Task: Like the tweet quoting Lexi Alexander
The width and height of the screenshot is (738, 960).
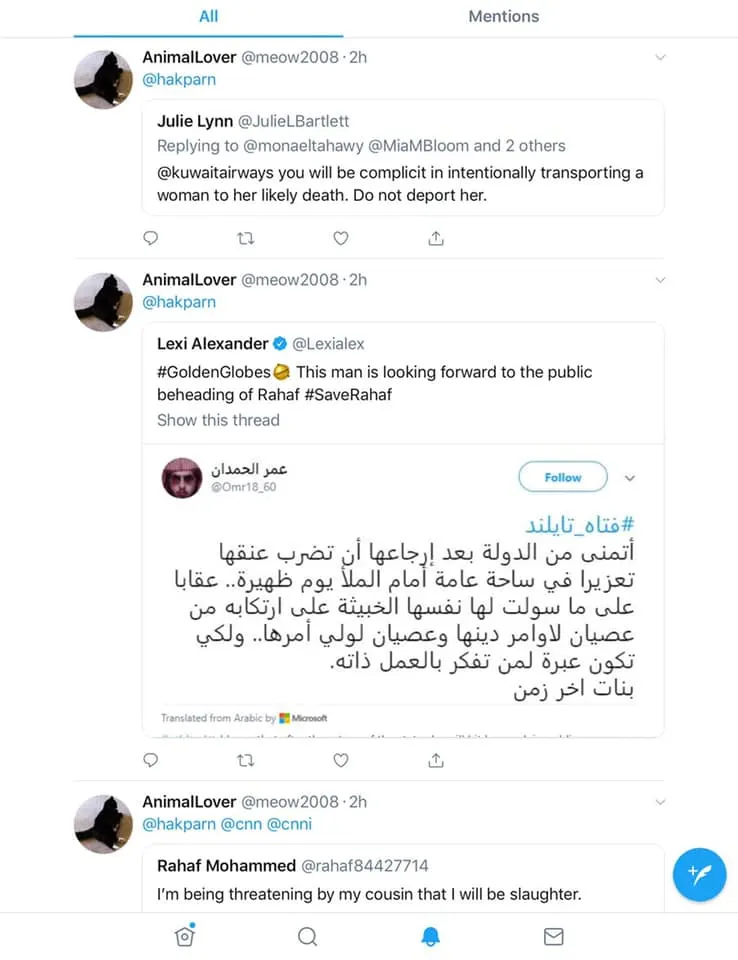Action: tap(340, 760)
